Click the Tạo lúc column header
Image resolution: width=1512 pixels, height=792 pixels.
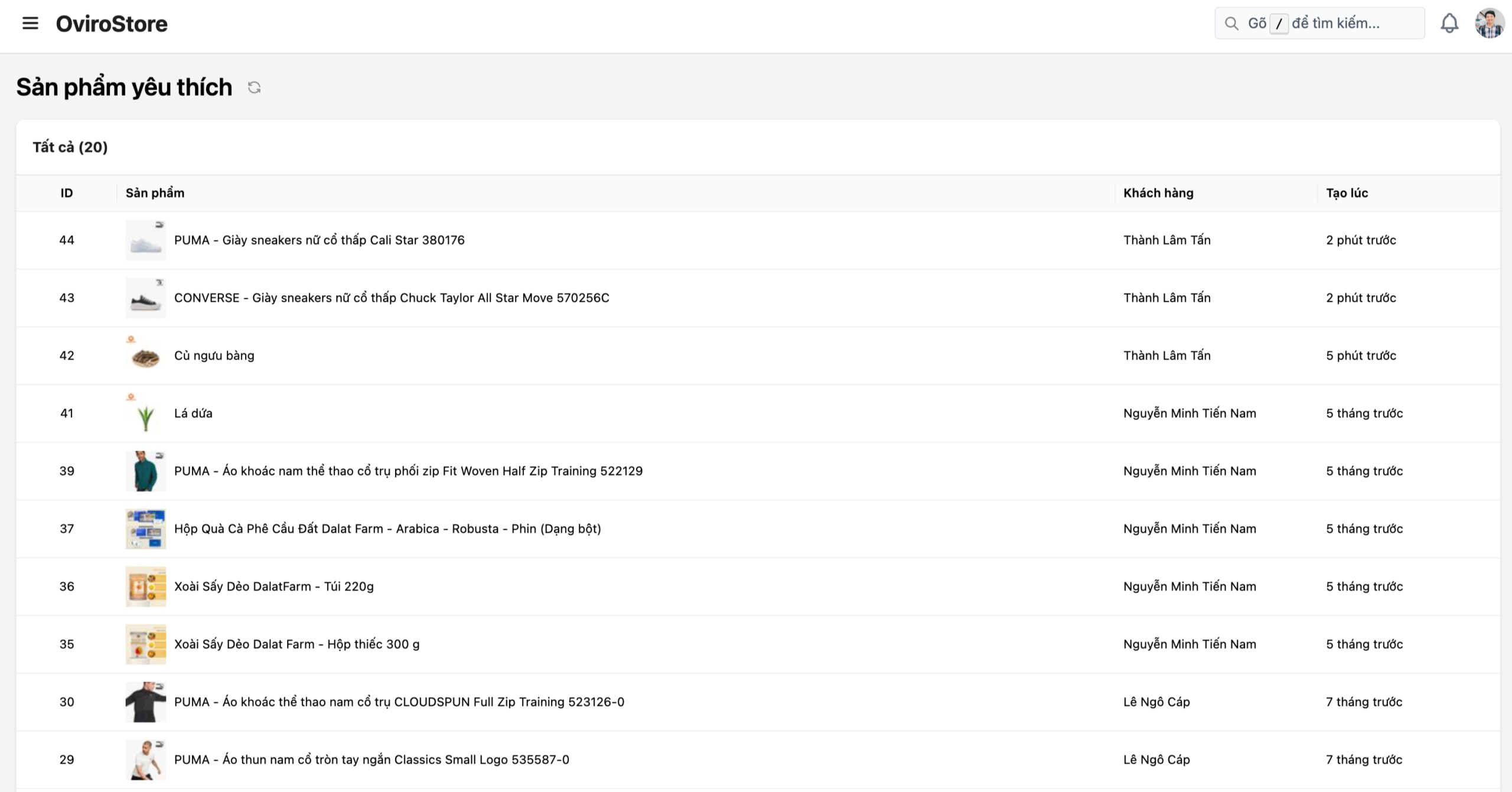point(1347,193)
